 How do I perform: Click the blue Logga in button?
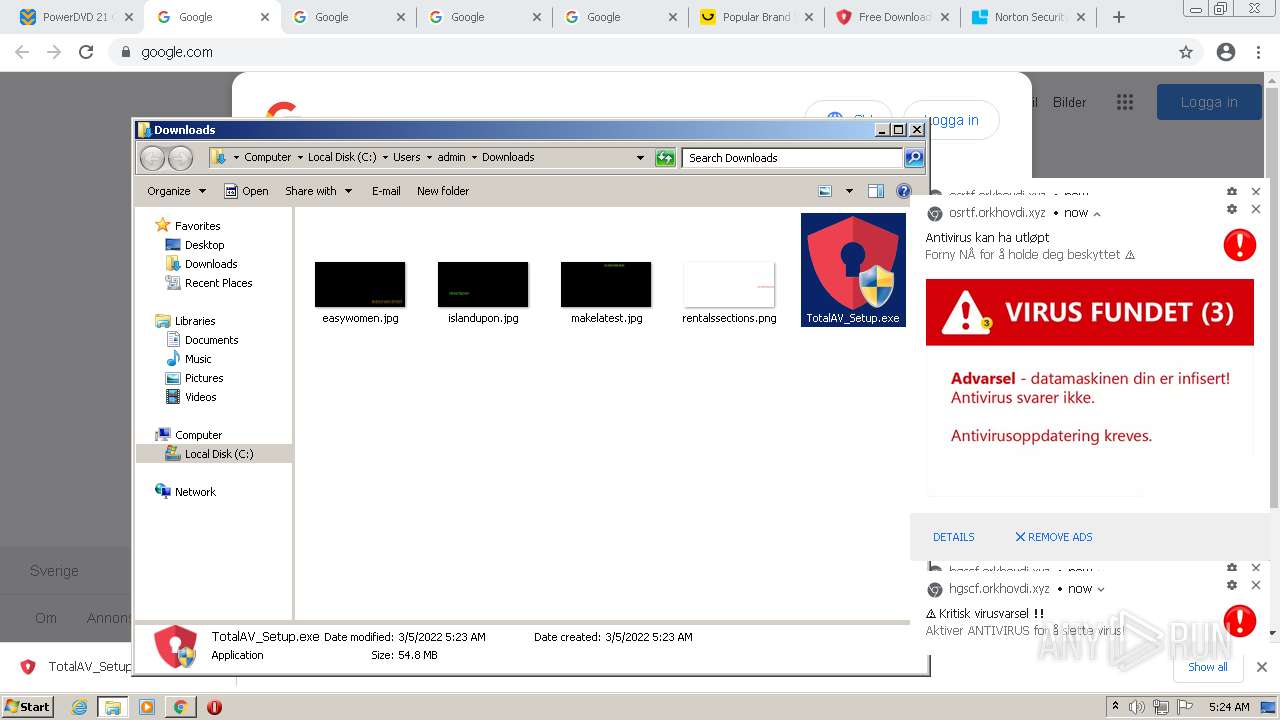(1209, 102)
